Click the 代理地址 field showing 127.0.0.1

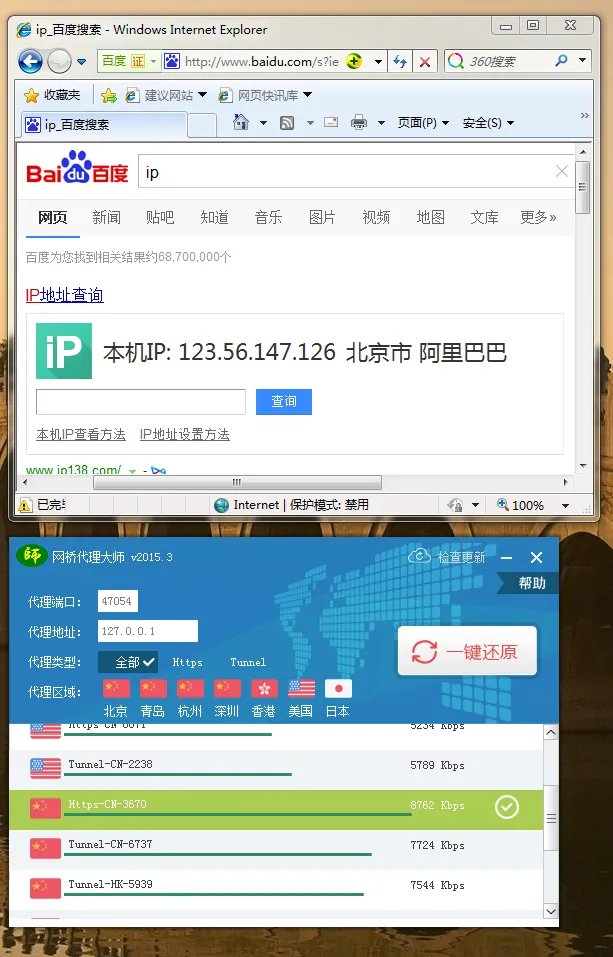pos(148,631)
